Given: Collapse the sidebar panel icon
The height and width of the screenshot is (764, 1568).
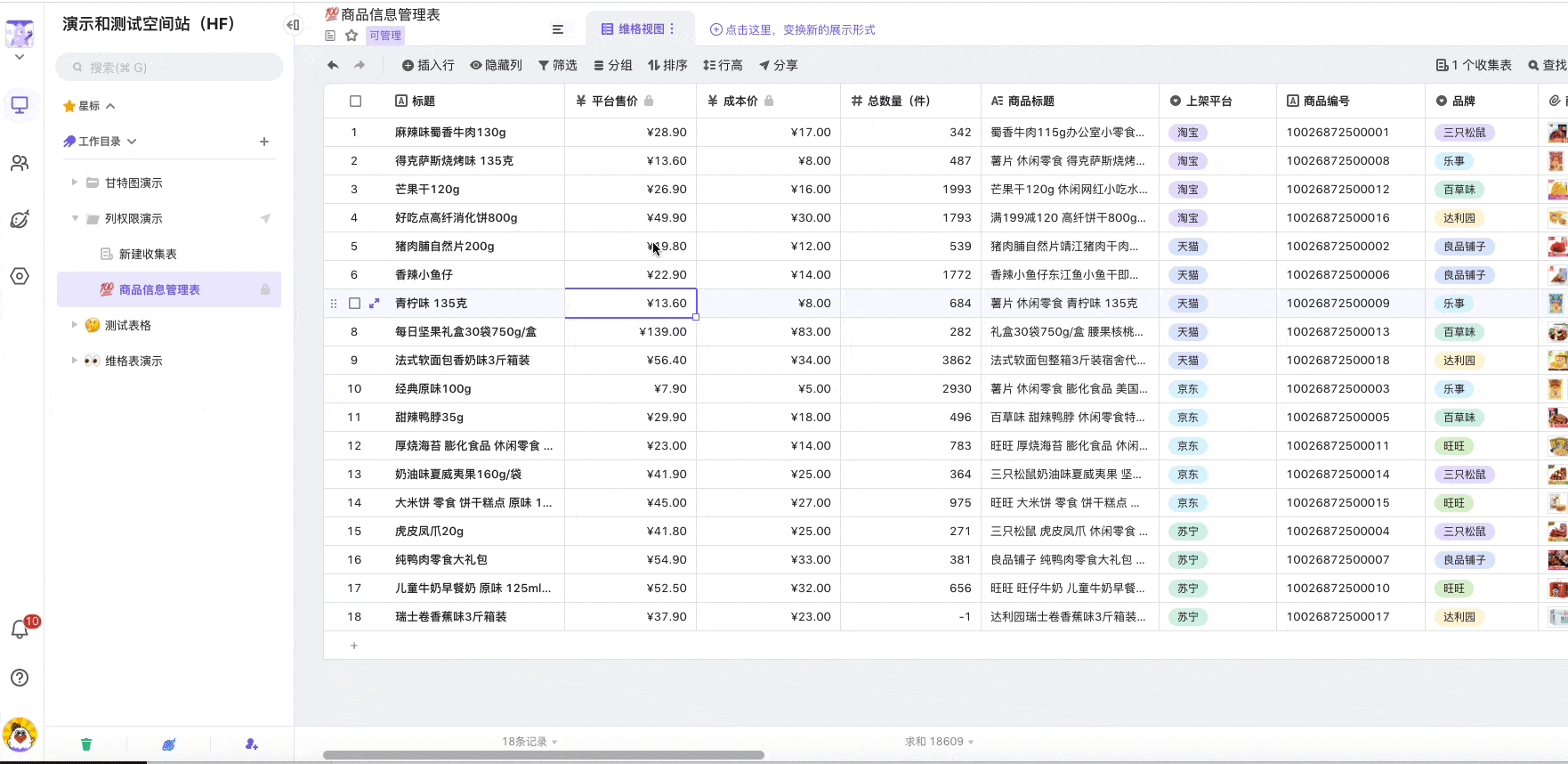Looking at the screenshot, I should (x=293, y=25).
